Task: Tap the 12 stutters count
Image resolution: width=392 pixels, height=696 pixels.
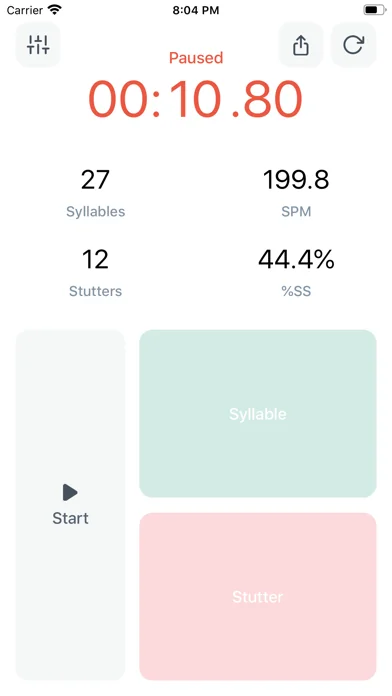Action: click(x=95, y=260)
